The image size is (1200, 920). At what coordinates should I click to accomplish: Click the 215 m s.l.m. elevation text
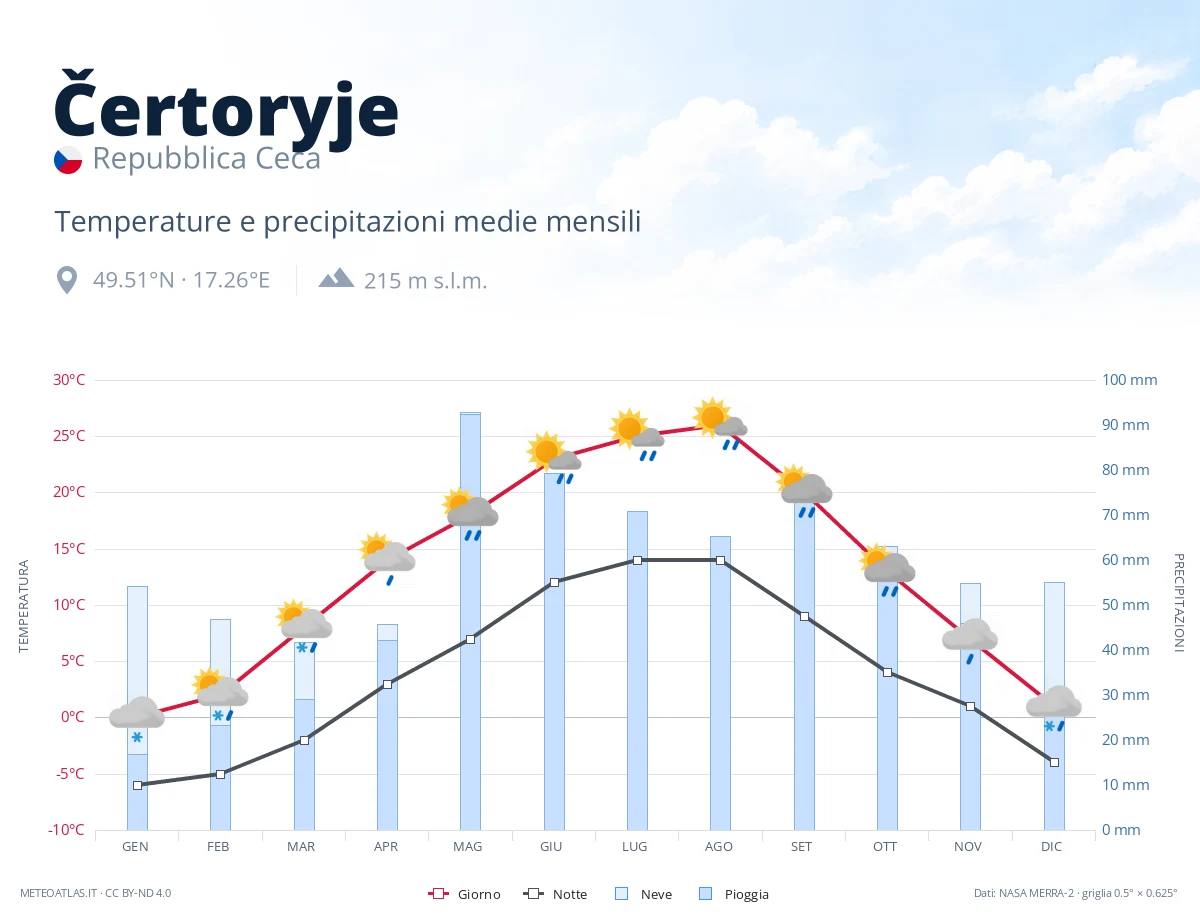[426, 281]
